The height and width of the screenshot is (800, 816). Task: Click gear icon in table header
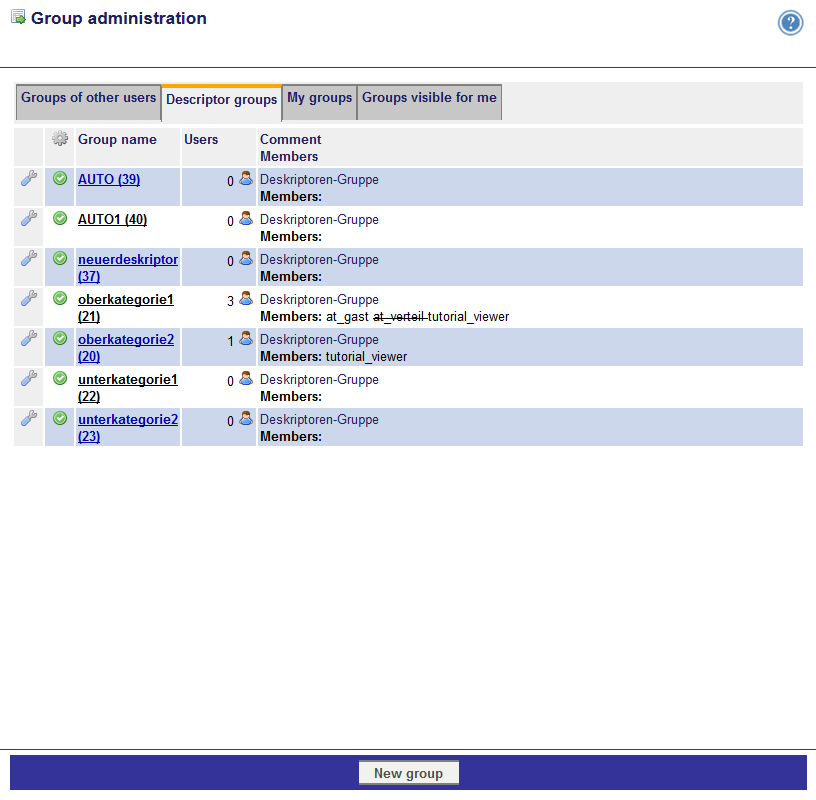click(60, 138)
